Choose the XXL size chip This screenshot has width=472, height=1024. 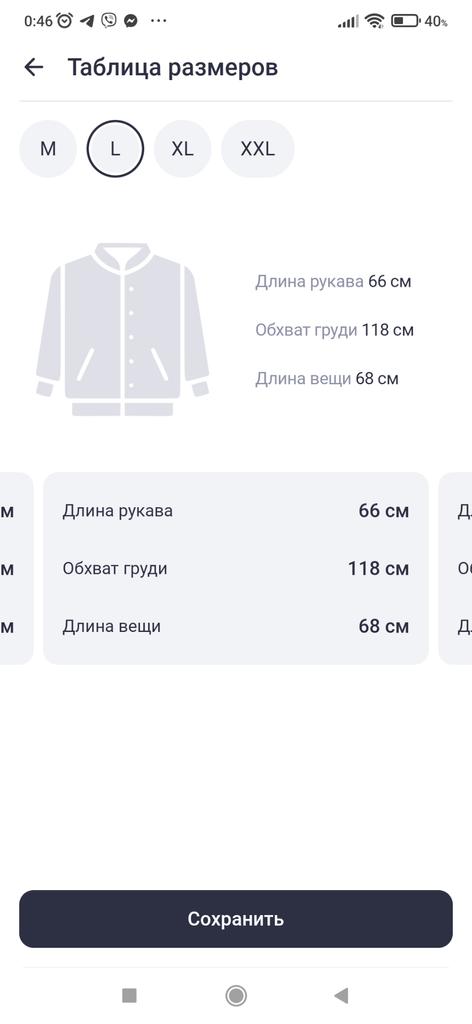click(x=257, y=149)
